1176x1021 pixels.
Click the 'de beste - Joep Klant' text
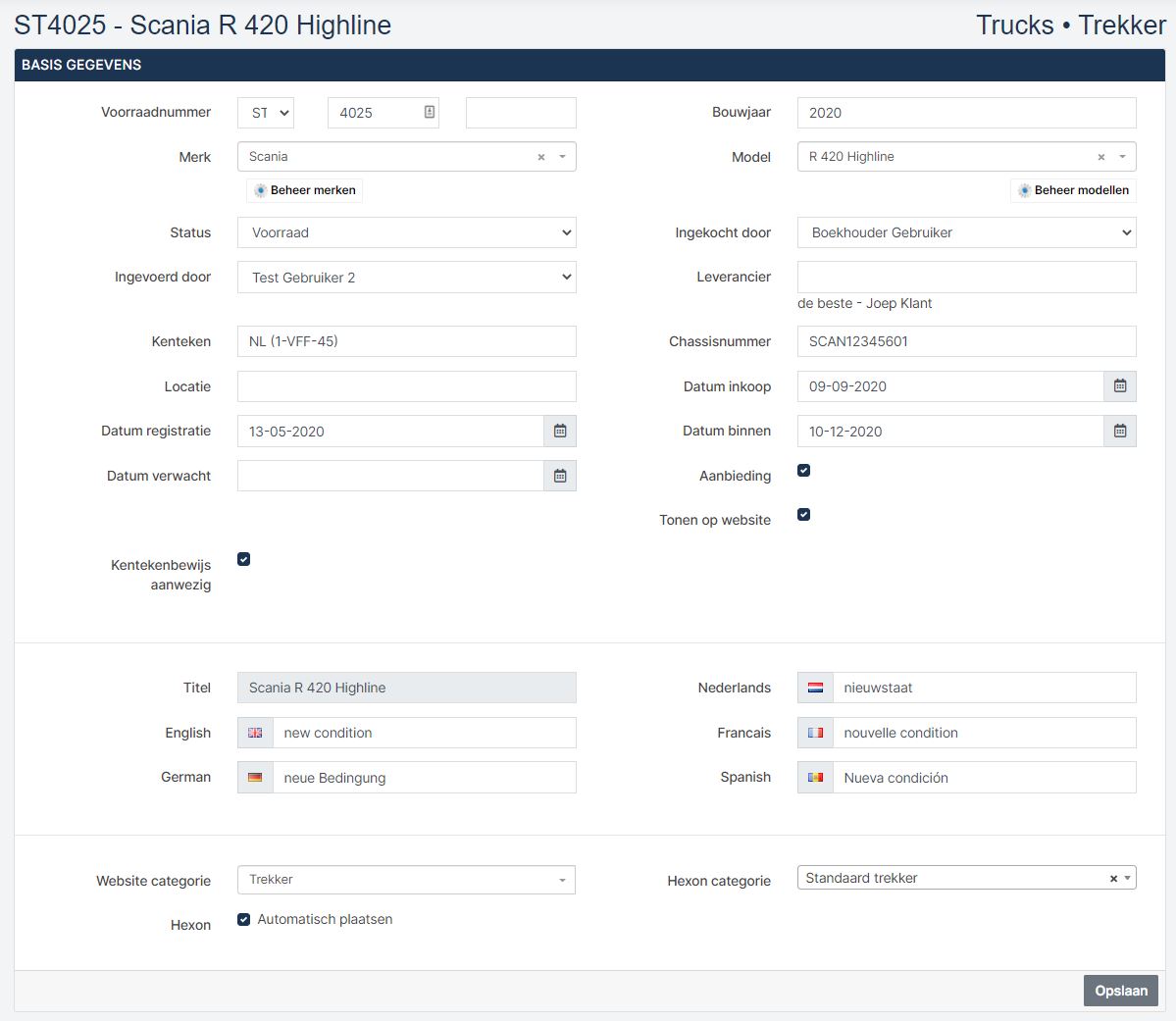tap(864, 303)
